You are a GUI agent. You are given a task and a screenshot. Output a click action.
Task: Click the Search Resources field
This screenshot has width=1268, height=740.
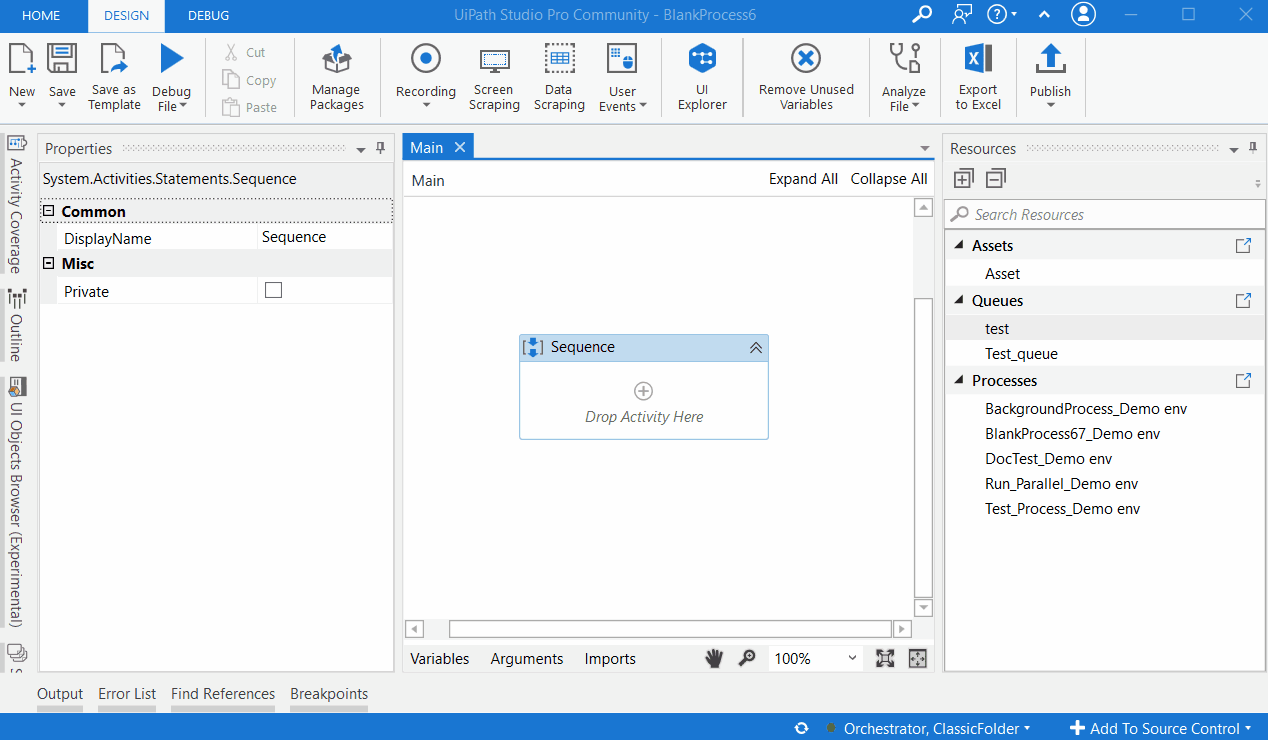[1105, 214]
